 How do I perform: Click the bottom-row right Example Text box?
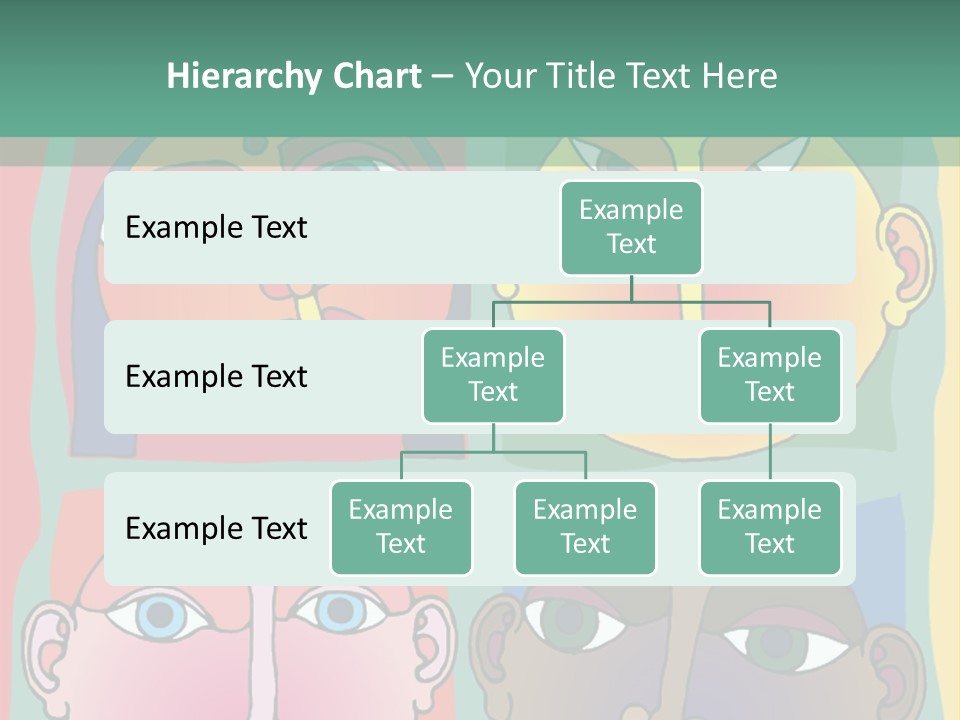(770, 528)
